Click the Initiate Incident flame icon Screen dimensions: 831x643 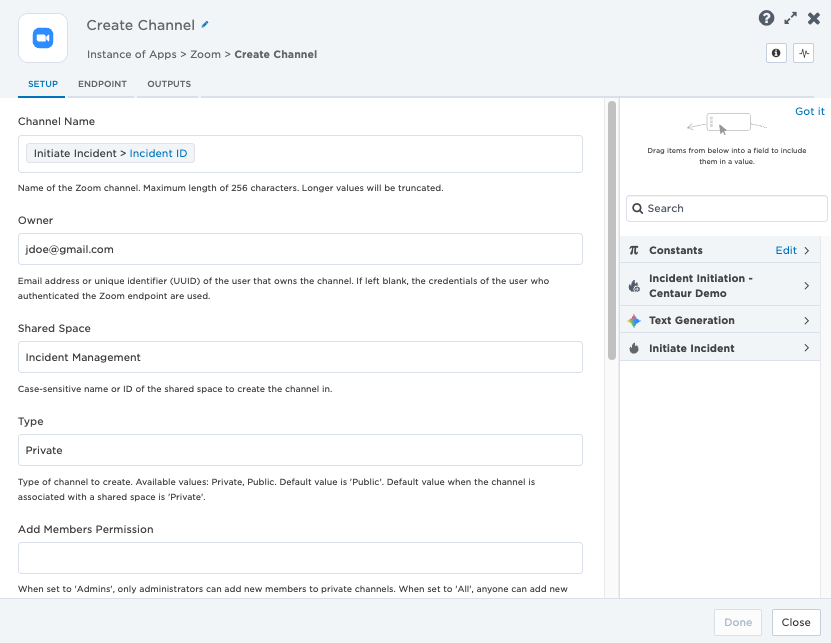(634, 348)
